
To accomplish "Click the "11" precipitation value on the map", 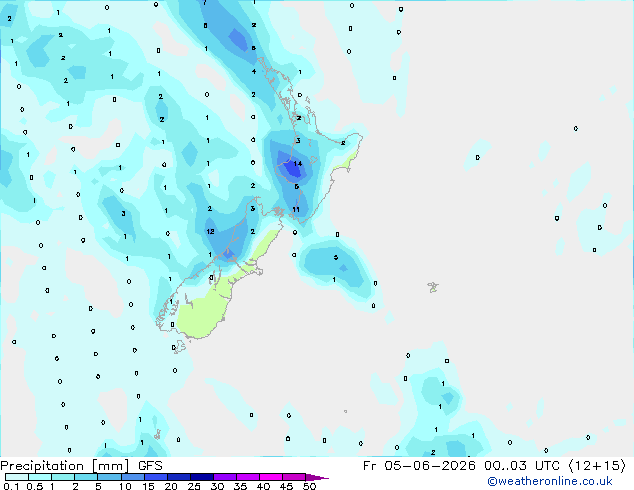I will pyautogui.click(x=296, y=209).
